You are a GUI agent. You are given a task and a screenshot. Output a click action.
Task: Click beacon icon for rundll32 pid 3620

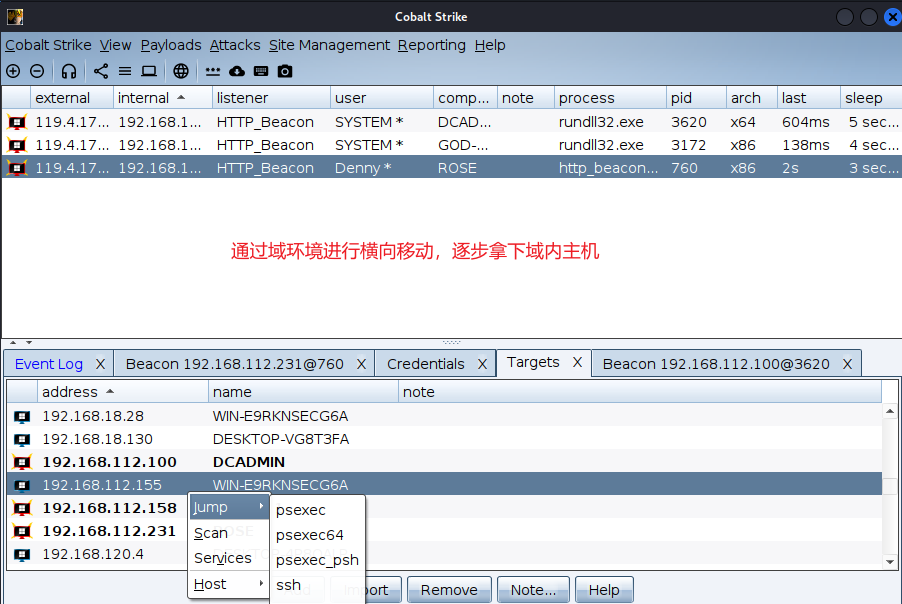(x=17, y=122)
